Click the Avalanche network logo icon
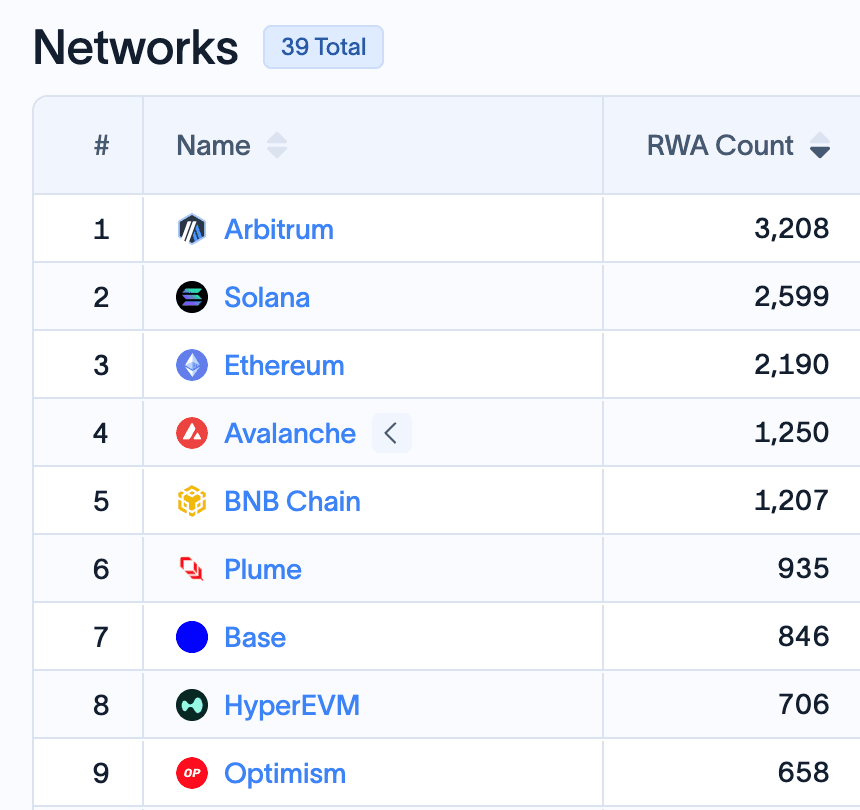The height and width of the screenshot is (810, 860). click(192, 433)
